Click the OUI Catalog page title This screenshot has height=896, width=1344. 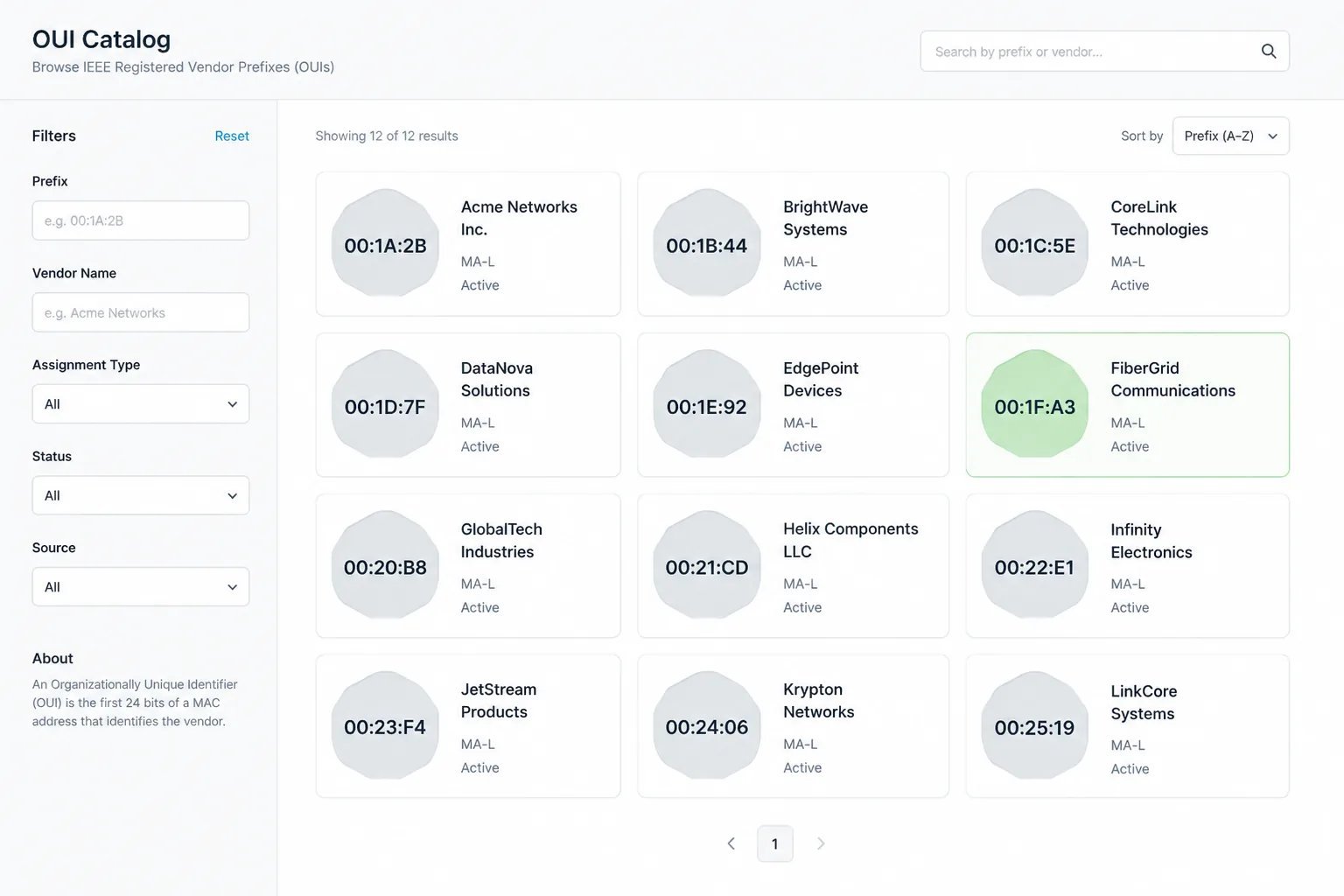pos(101,39)
